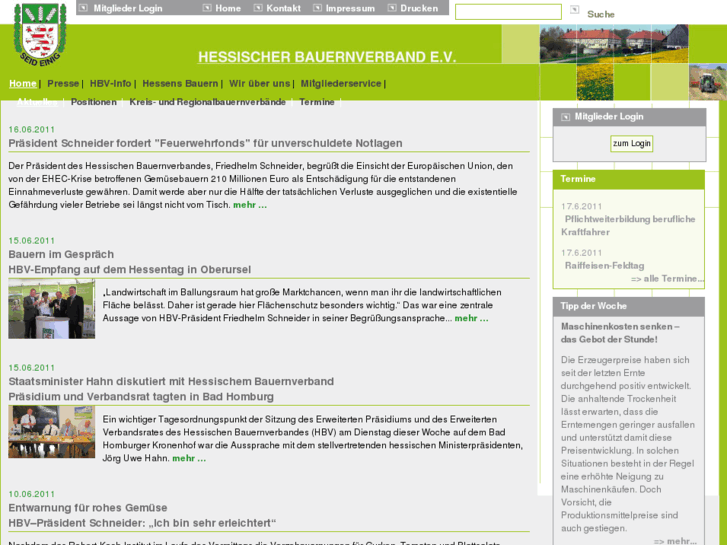727x545 pixels.
Task: Click the yellow flower field banner image
Action: 595,82
